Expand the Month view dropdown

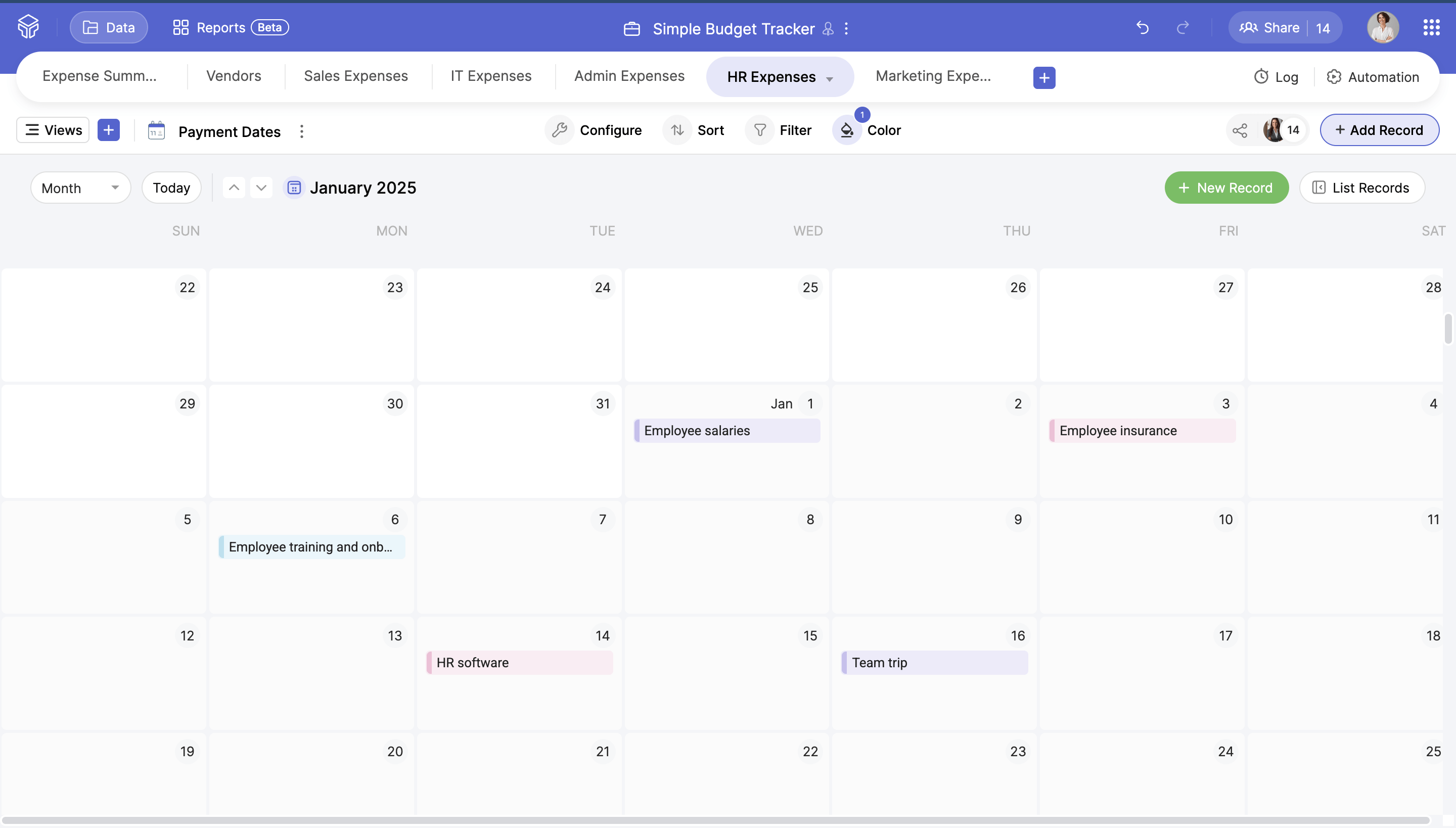click(x=80, y=188)
